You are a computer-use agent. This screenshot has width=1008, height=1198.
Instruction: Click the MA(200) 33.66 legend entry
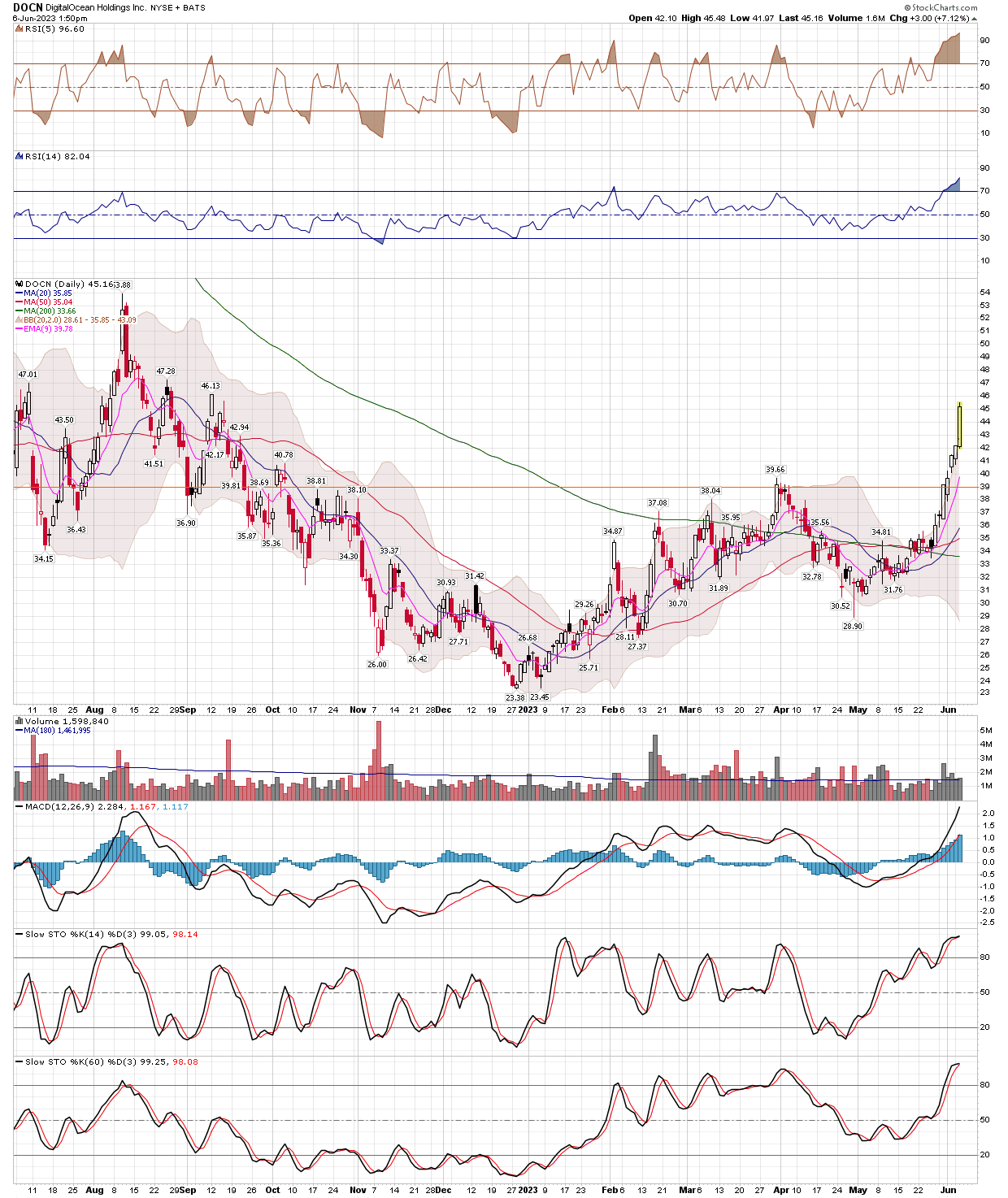point(50,311)
